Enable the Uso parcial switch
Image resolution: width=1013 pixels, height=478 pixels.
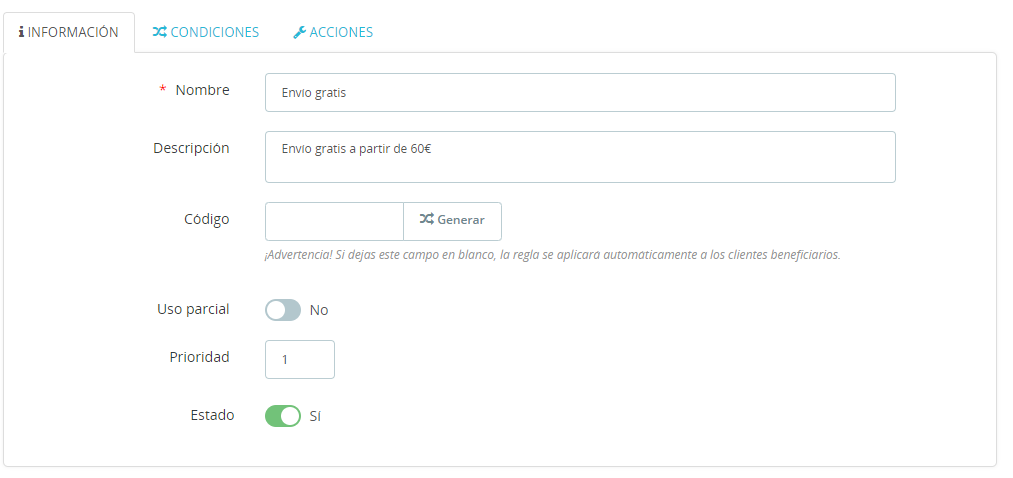(283, 310)
